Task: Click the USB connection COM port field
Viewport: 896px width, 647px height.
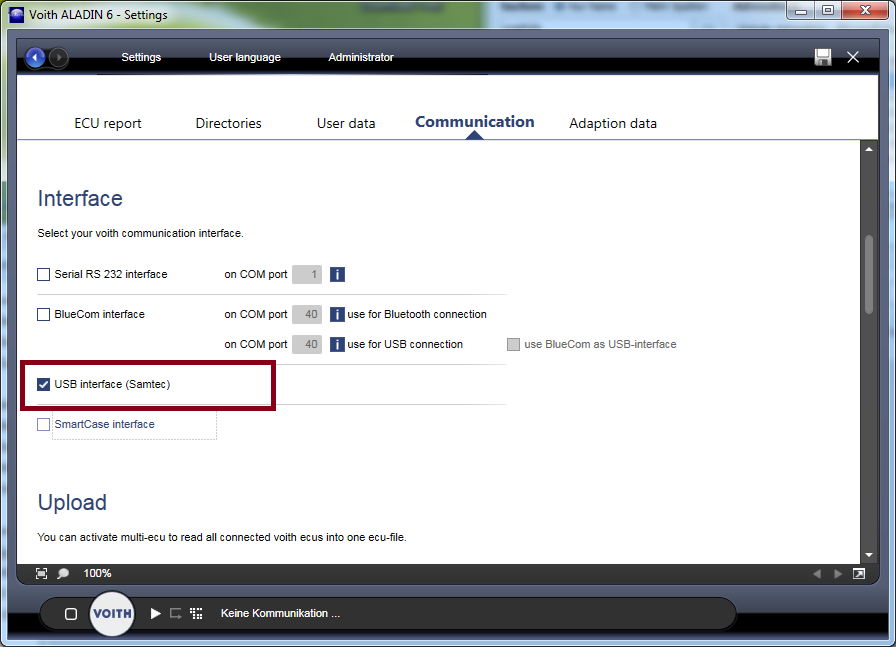Action: [307, 345]
